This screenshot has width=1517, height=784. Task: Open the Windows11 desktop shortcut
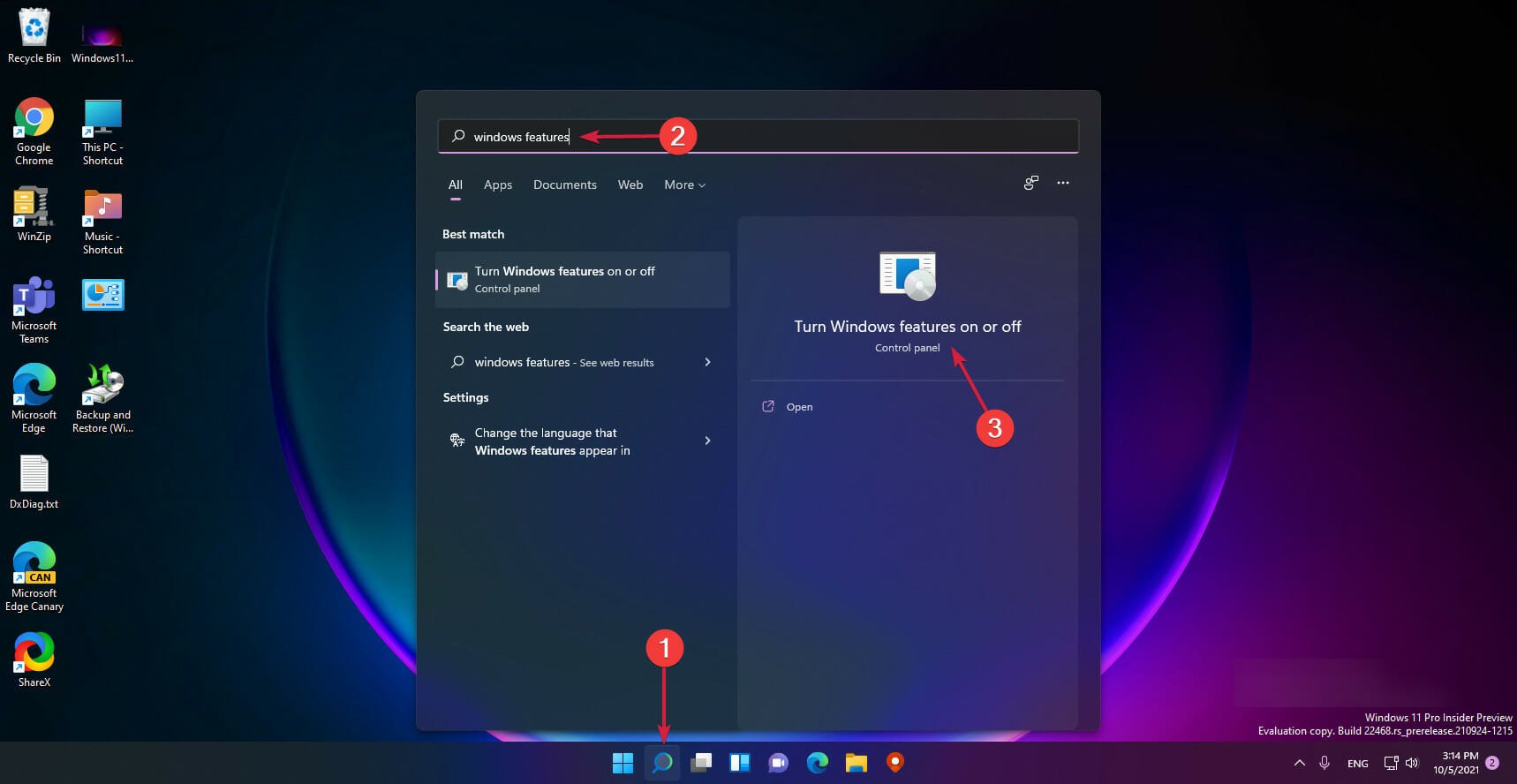[x=102, y=42]
